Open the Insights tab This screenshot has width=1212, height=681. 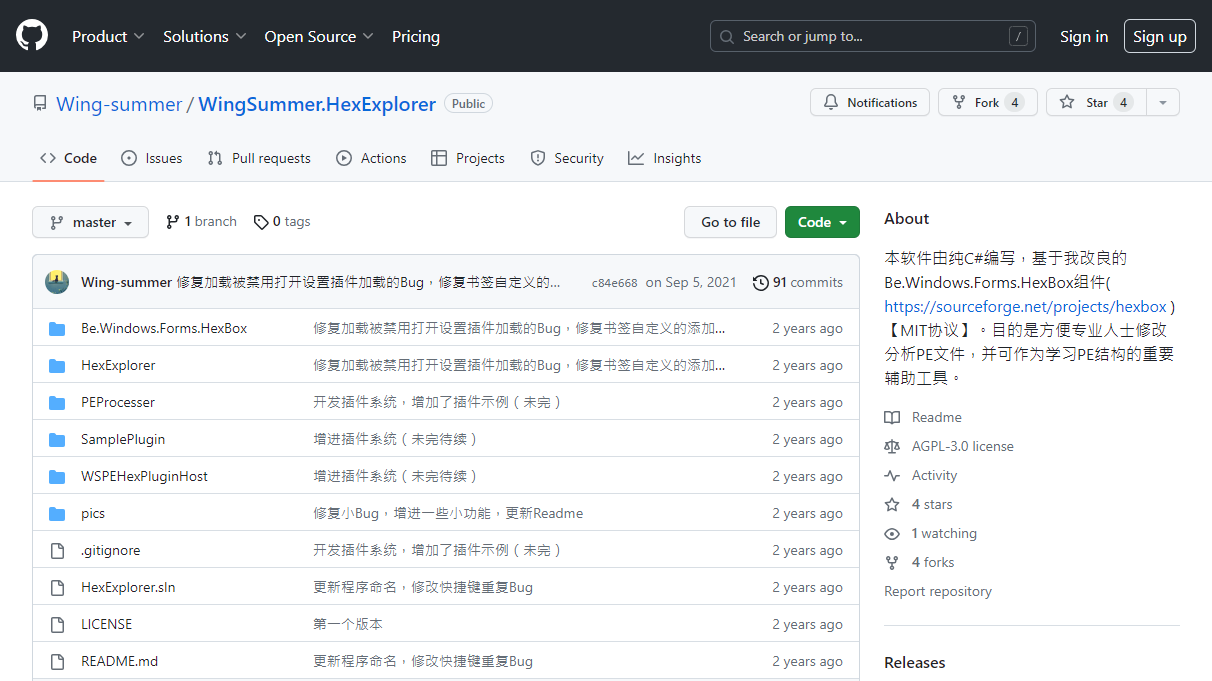point(664,158)
